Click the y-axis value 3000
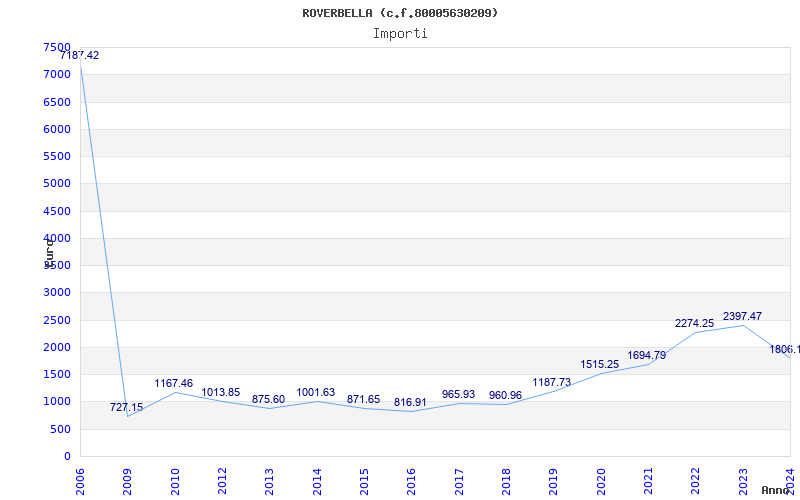 tap(57, 292)
